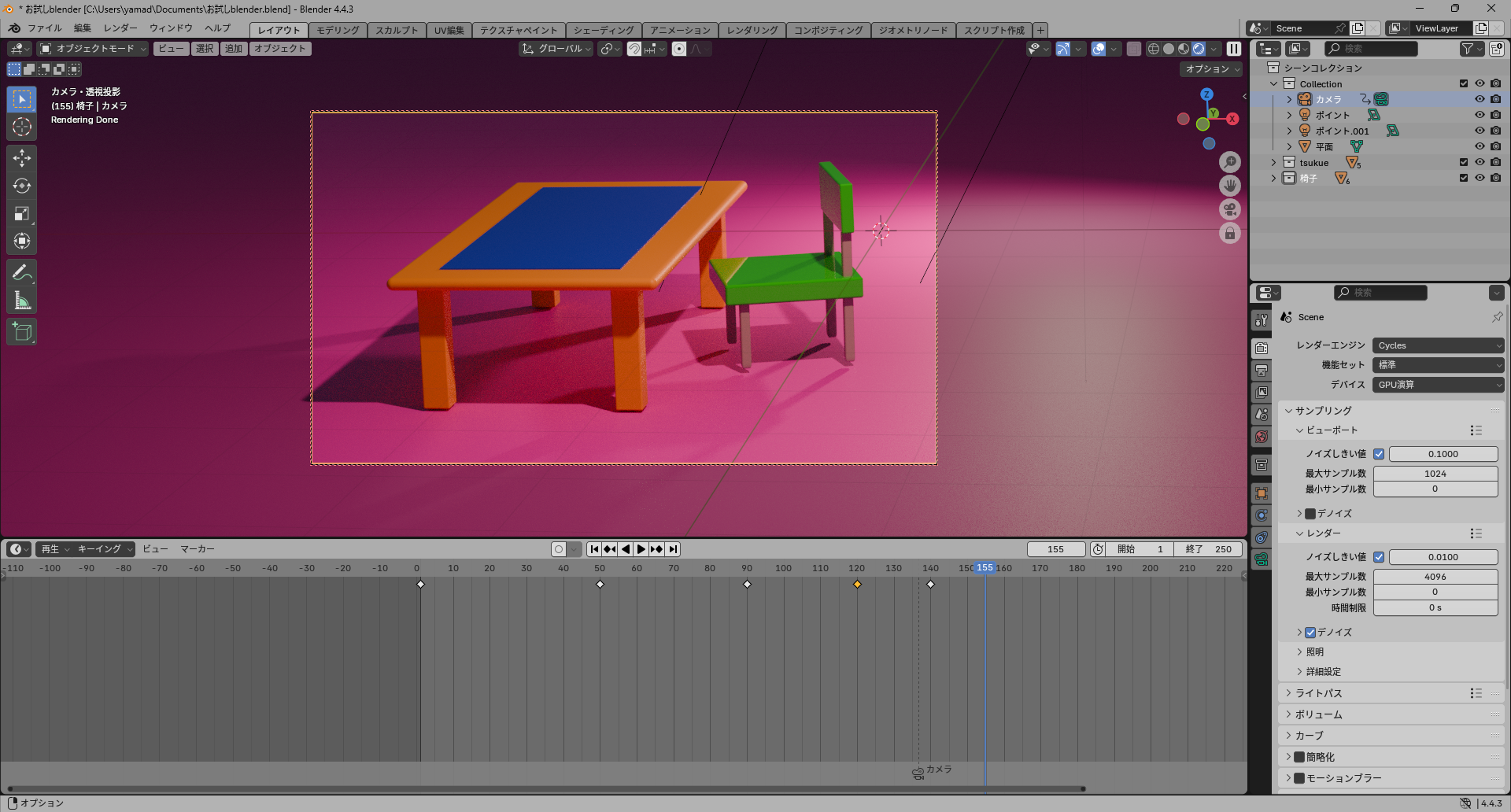Open the timeline Marker menu
This screenshot has width=1511, height=812.
198,549
